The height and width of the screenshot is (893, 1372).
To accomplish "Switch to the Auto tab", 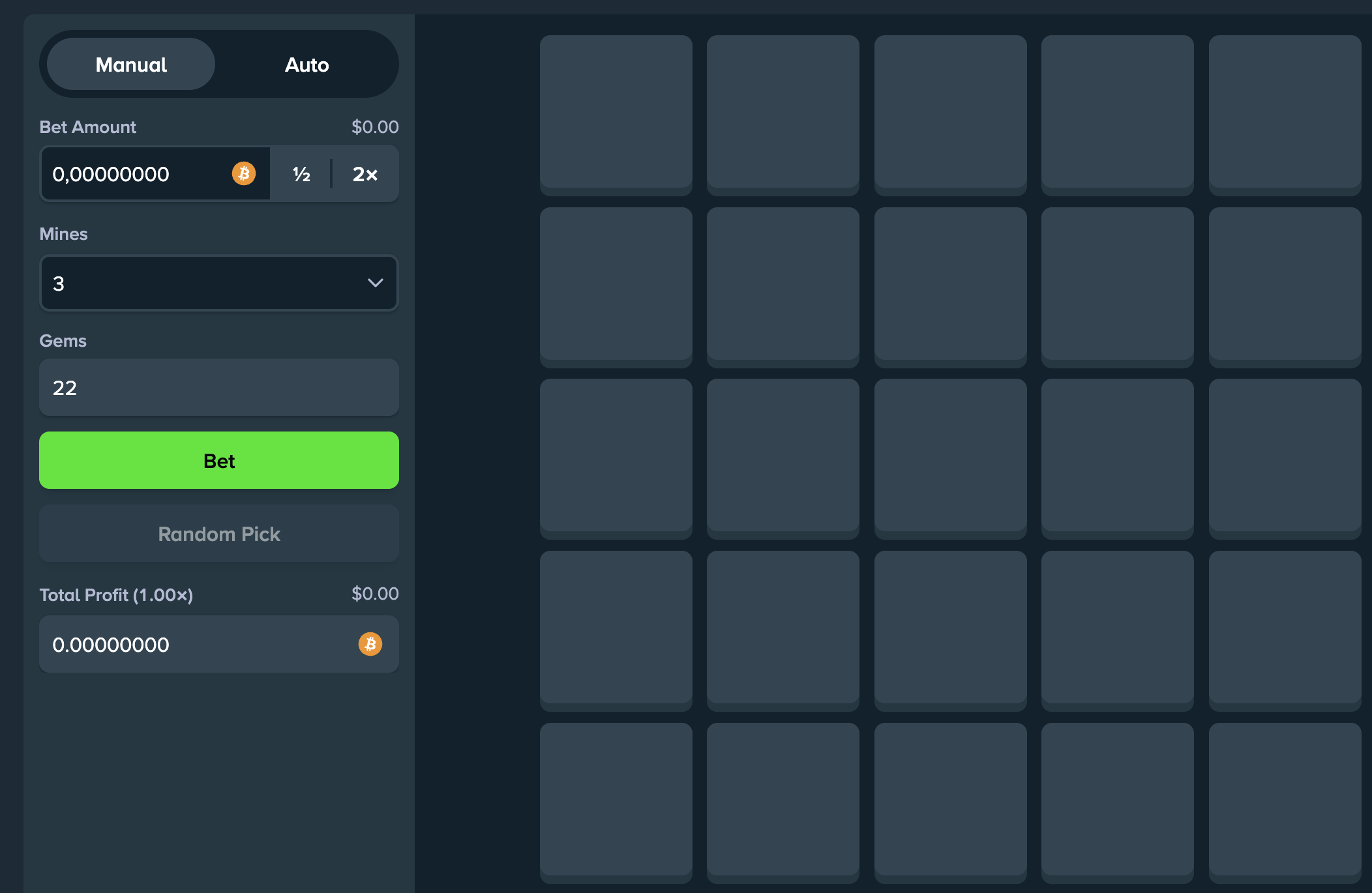I will (306, 64).
